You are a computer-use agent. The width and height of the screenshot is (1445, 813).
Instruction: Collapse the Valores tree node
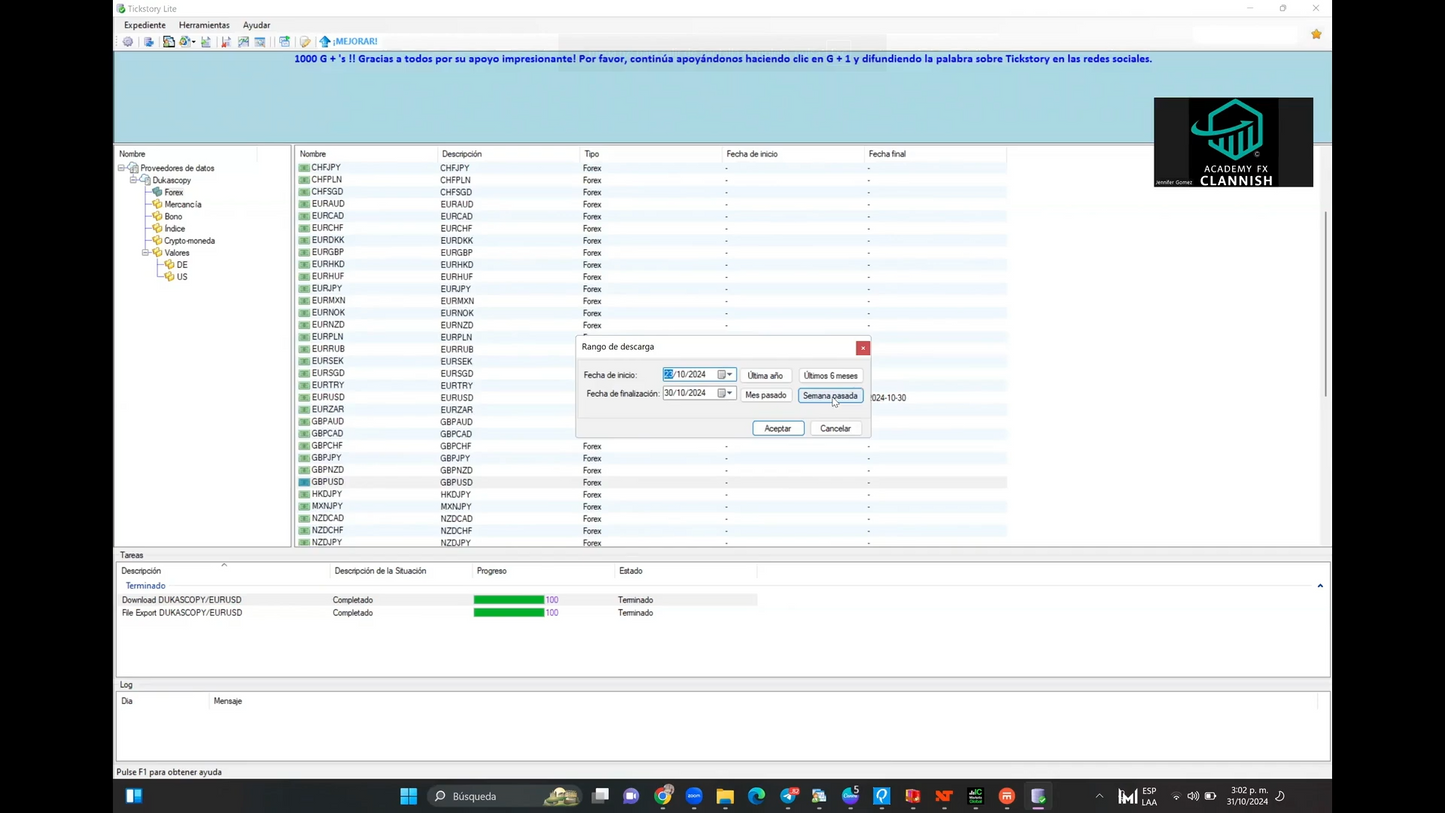[x=146, y=253]
